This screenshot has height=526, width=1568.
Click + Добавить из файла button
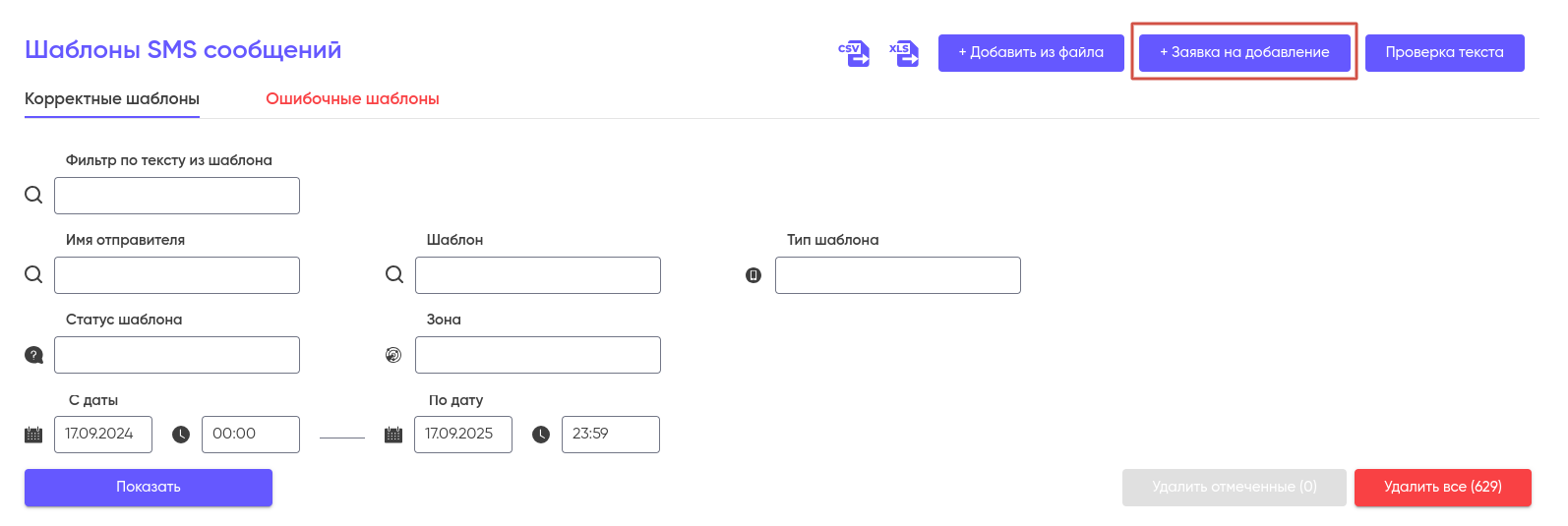pos(1031,53)
